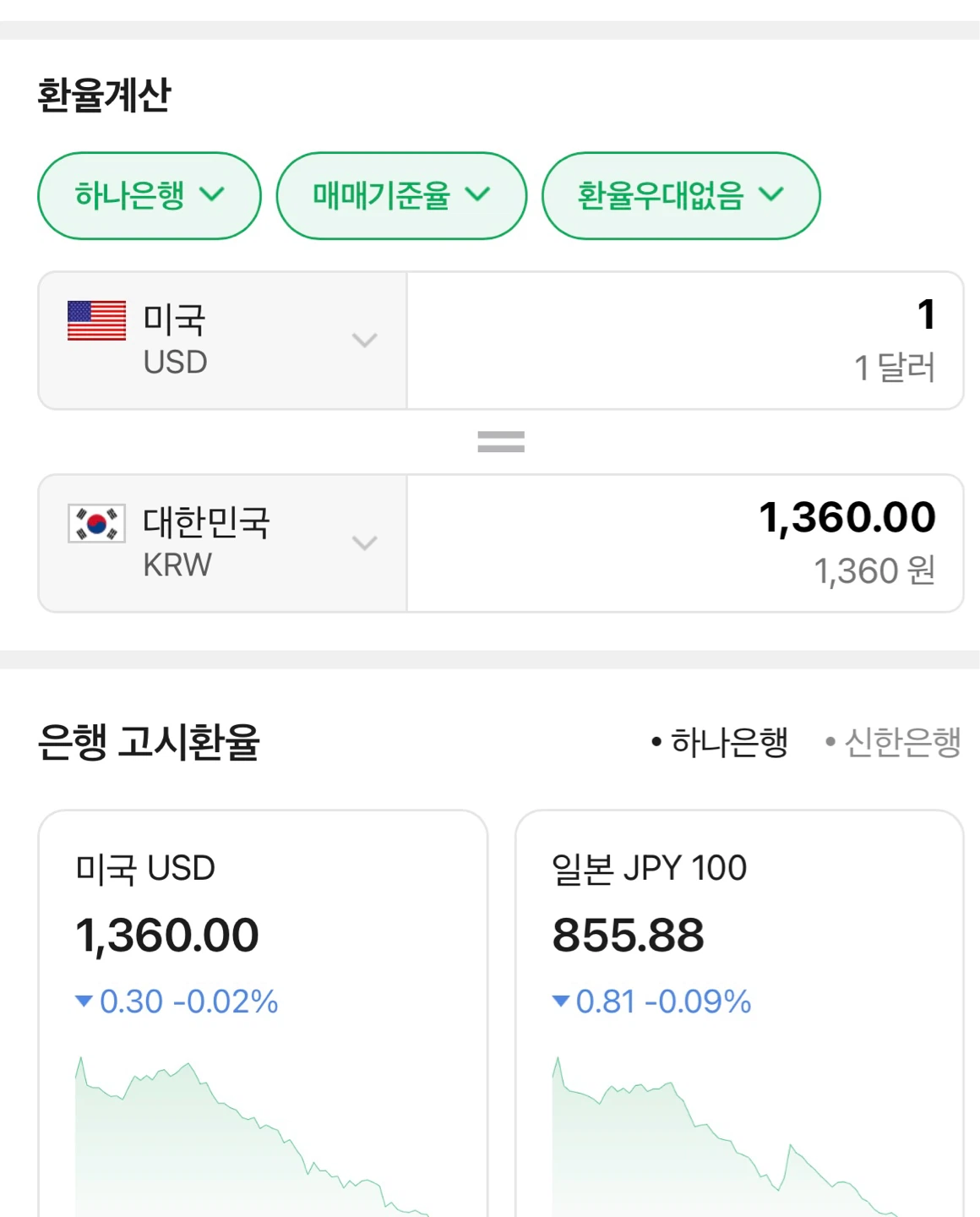Expand the 대한민국 KRW currency selector
This screenshot has height=1217, width=980.
[223, 543]
